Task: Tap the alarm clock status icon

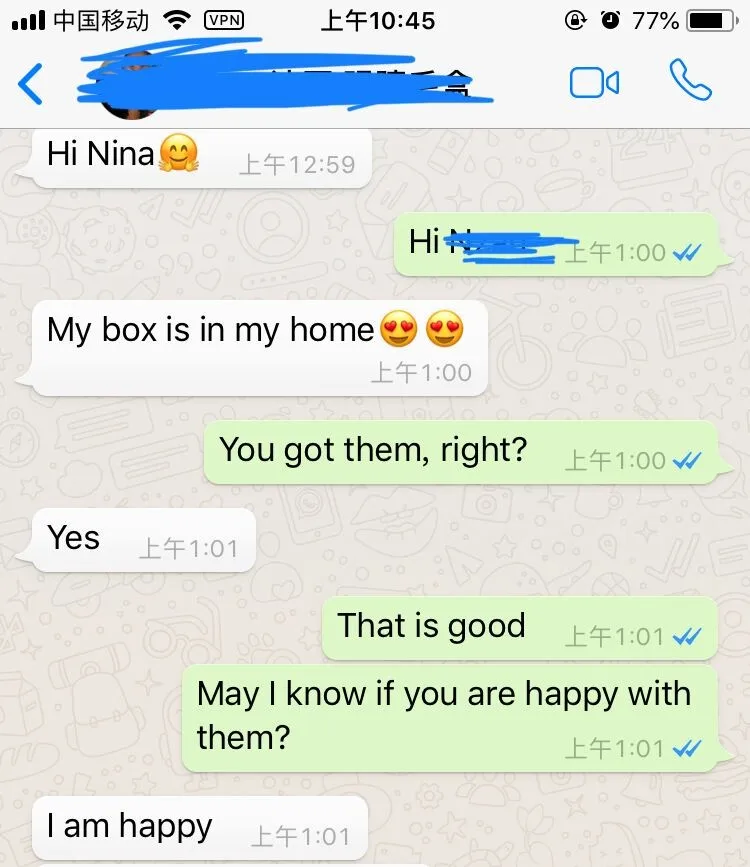Action: pos(611,20)
